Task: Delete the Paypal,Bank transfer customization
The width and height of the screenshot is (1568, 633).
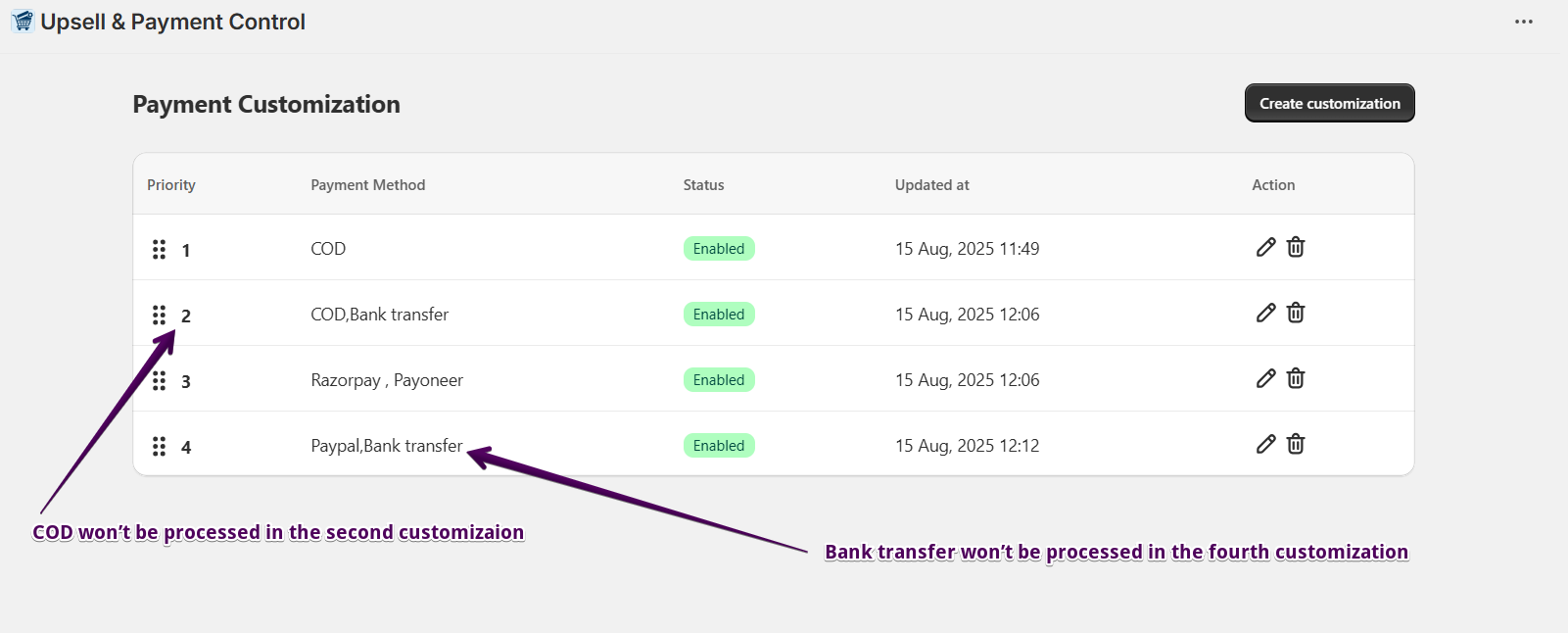Action: pos(1296,444)
